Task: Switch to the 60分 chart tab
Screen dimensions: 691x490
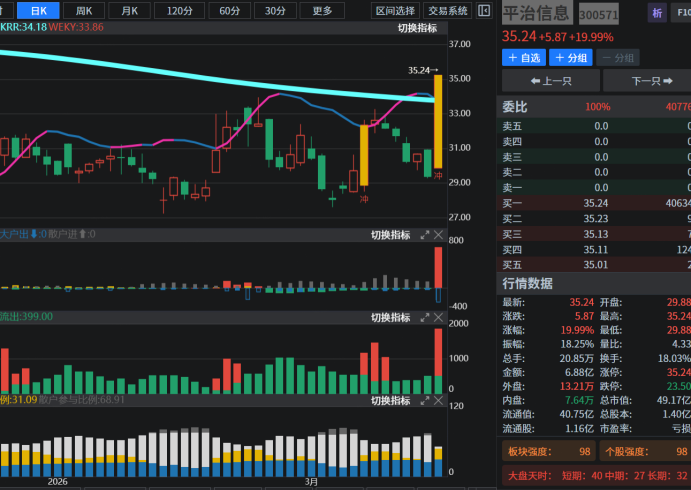Action: [229, 11]
